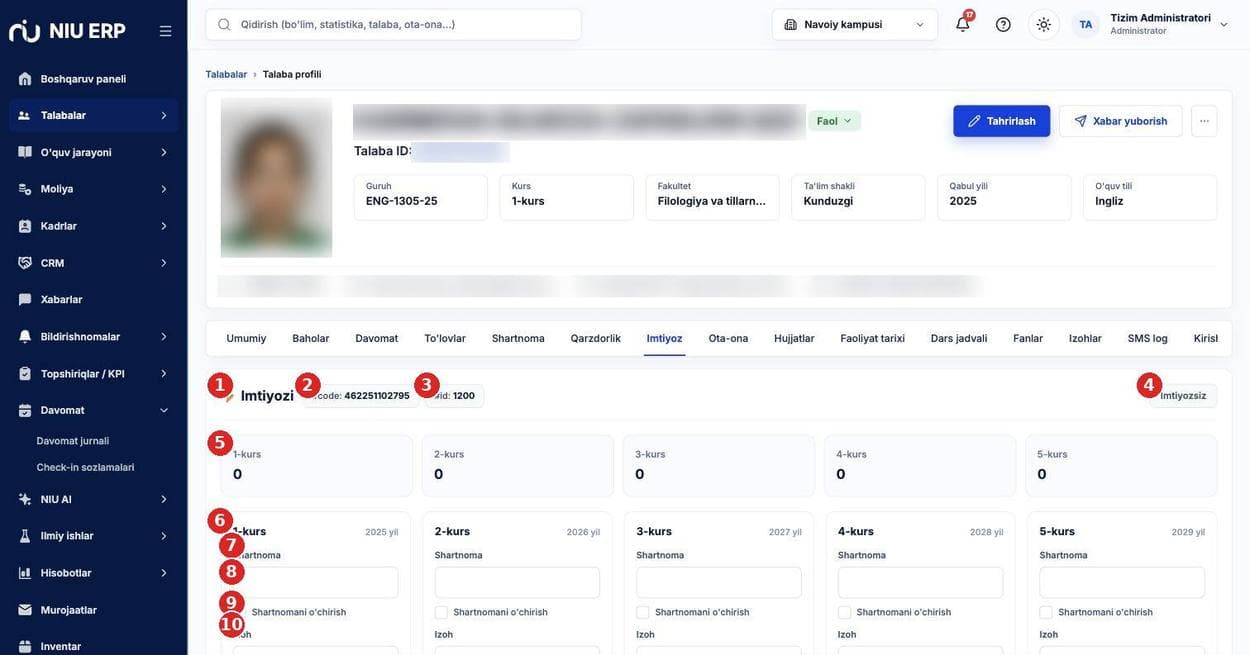
Task: Open the To'lovlar tab
Action: [445, 338]
